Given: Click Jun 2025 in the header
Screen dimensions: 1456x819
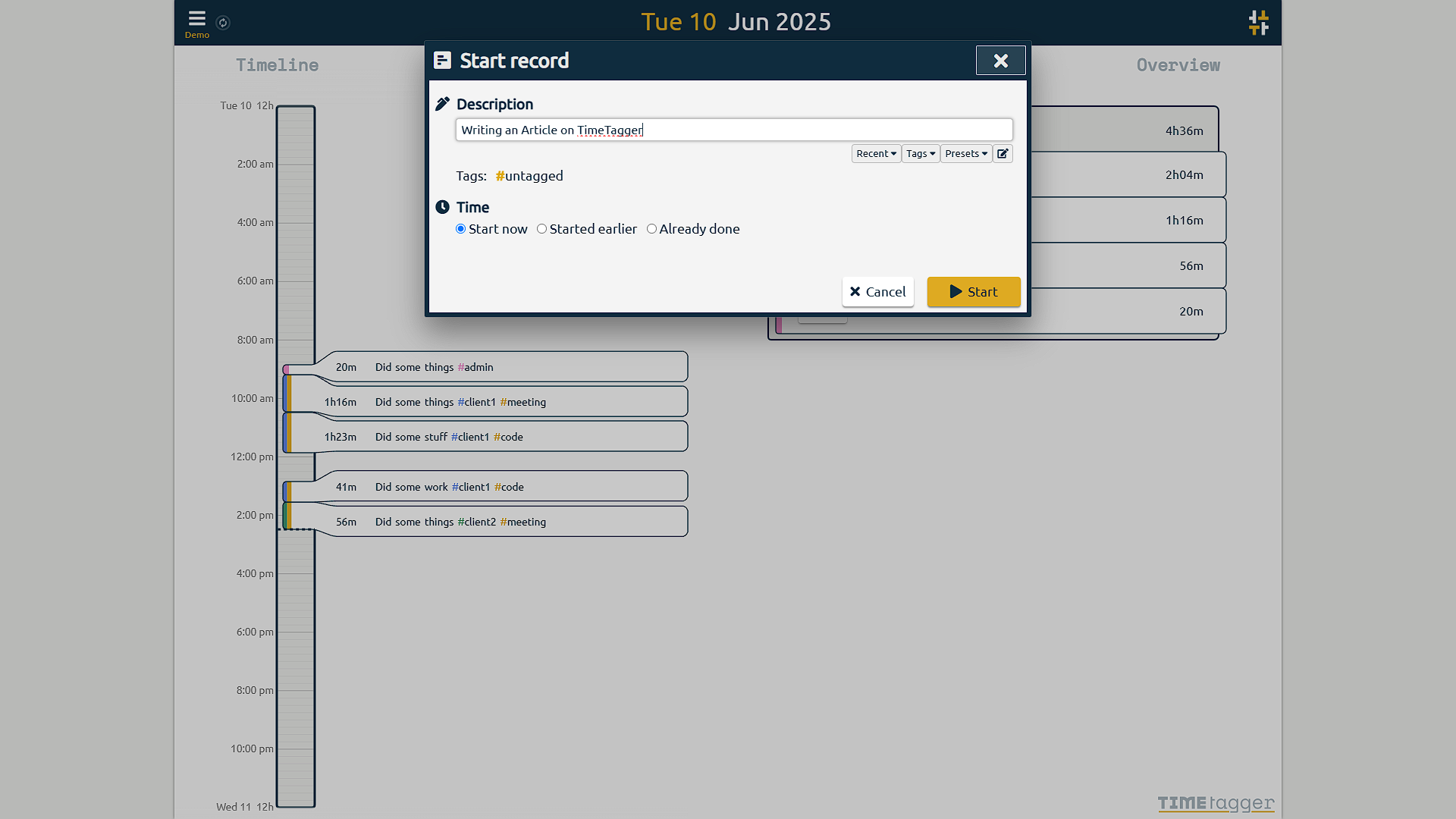Looking at the screenshot, I should [x=780, y=22].
